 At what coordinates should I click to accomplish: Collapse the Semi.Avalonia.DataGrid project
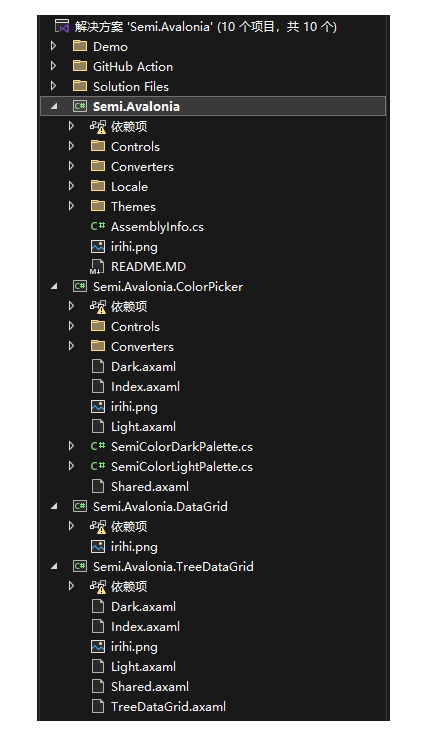54,507
